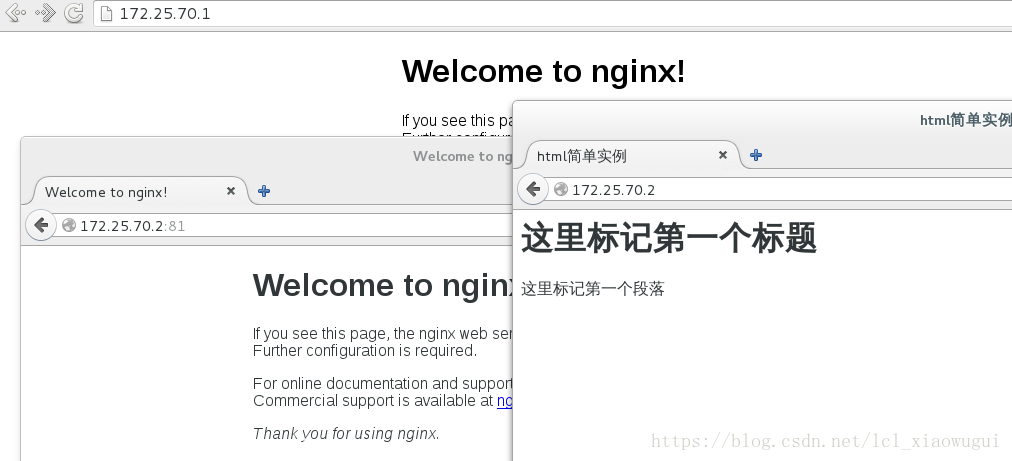The height and width of the screenshot is (461, 1012).
Task: Focus the 172.25.70.1 address bar
Action: click(x=552, y=14)
